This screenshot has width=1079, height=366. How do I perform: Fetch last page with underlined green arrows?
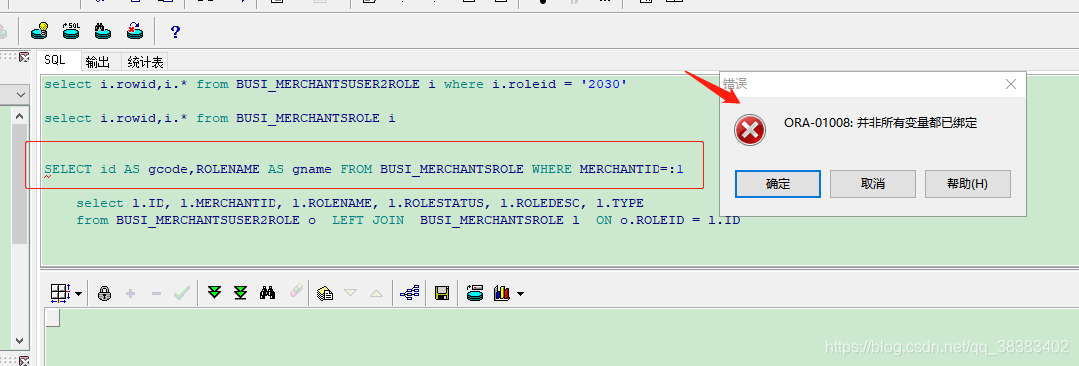click(x=240, y=293)
